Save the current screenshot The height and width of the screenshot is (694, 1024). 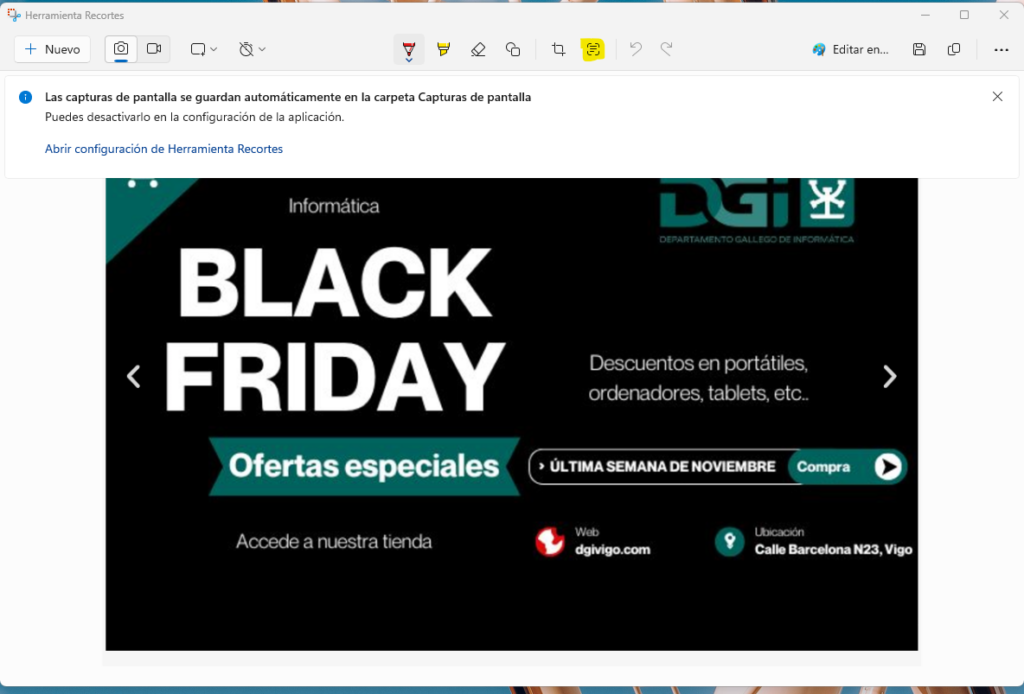pyautogui.click(x=919, y=48)
